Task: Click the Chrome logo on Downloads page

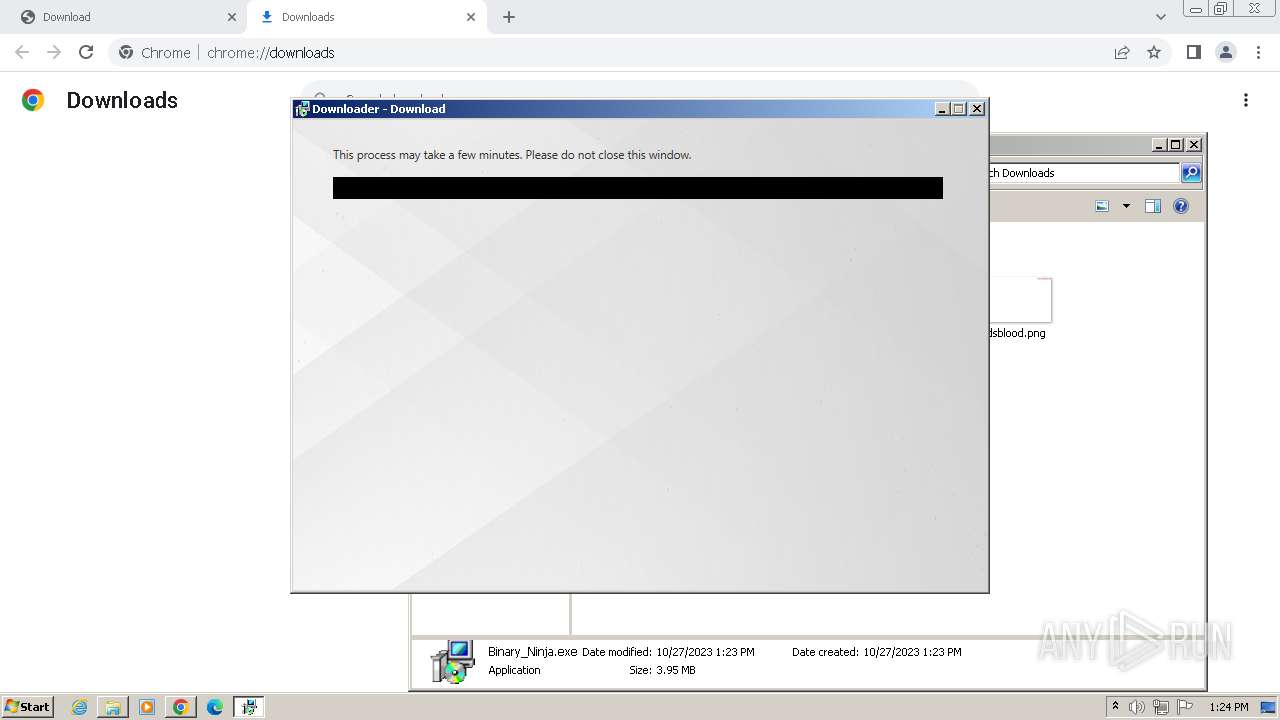Action: (33, 100)
